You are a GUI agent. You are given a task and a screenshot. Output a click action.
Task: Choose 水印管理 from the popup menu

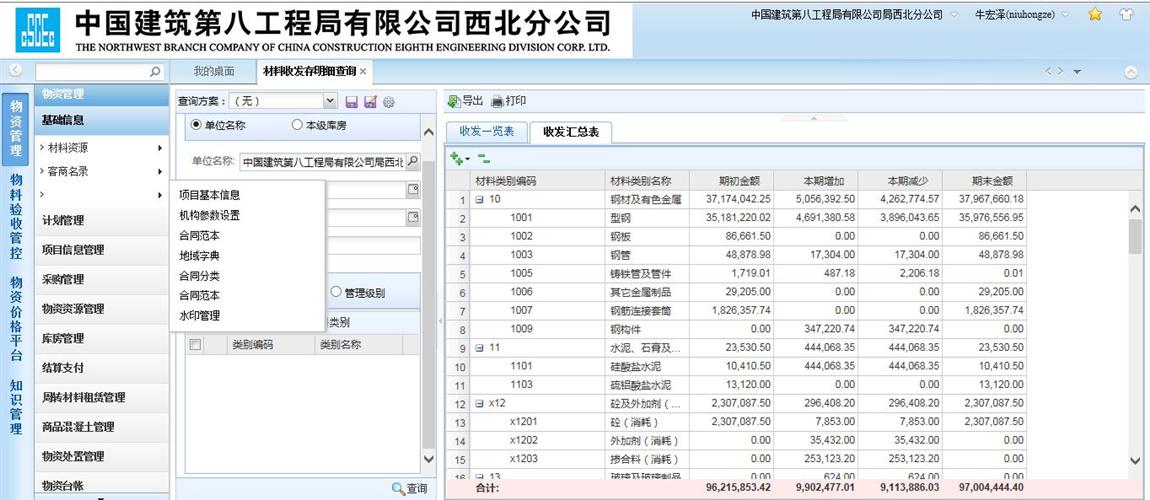199,317
